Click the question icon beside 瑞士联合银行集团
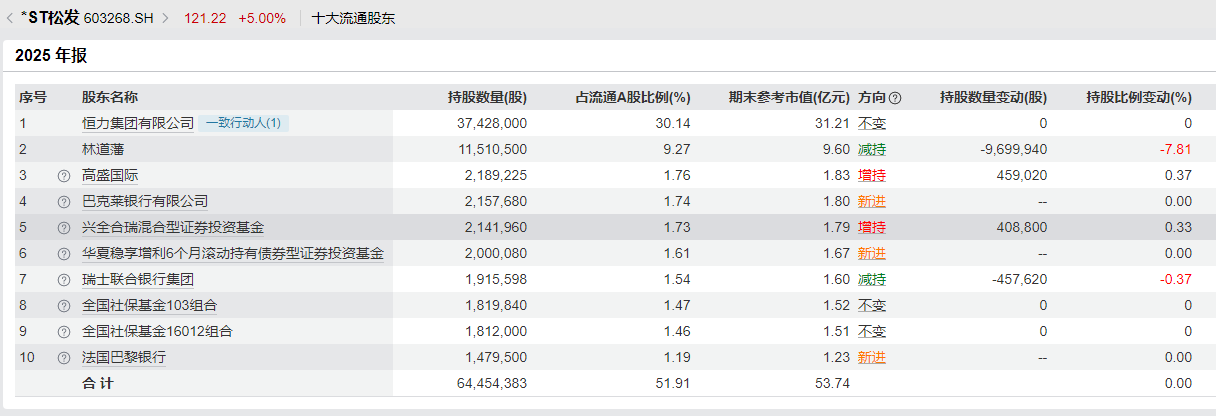 tap(64, 280)
